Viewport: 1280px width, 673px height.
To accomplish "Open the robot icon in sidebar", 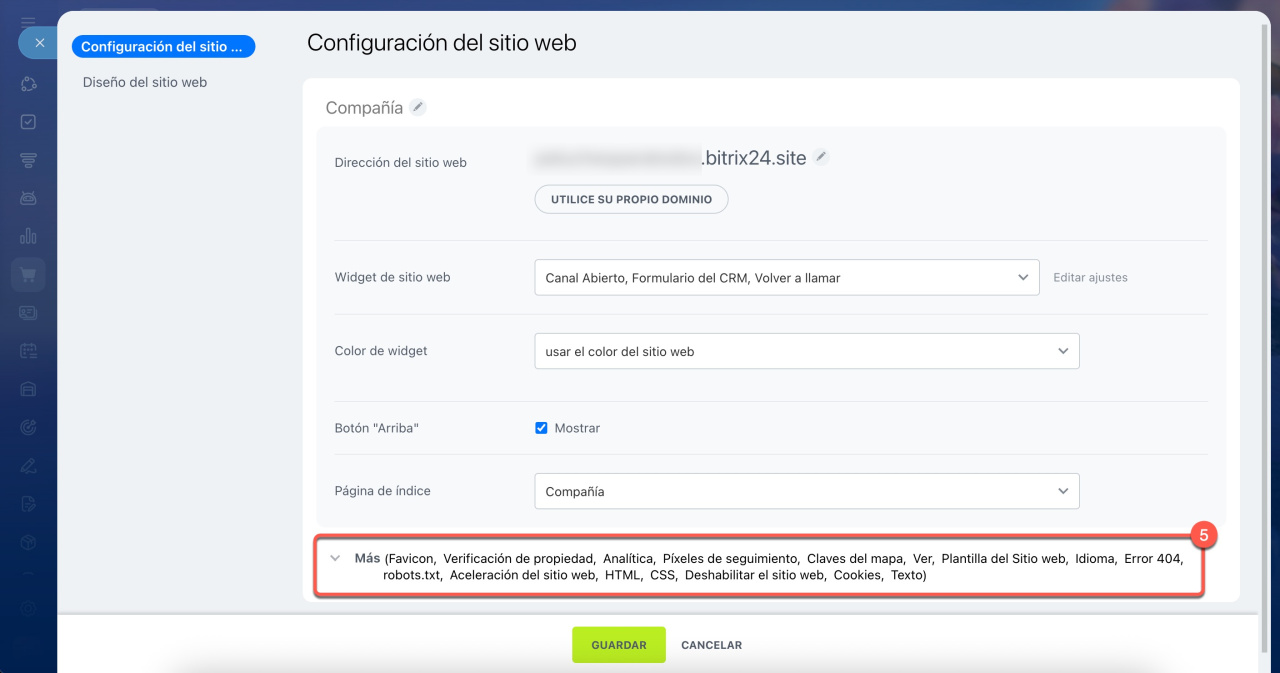I will pos(28,198).
